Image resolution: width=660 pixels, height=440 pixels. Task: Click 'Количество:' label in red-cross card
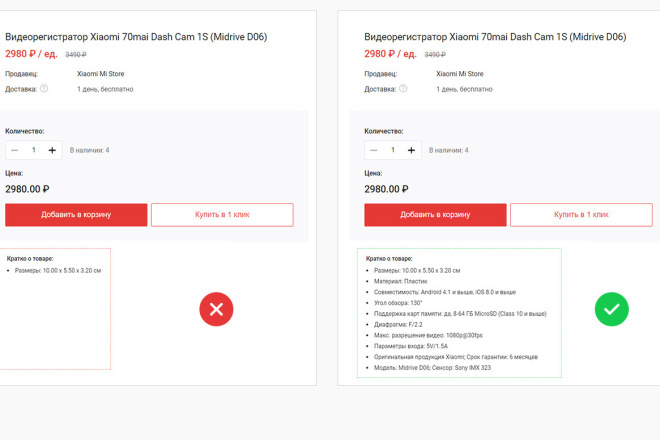[x=24, y=131]
